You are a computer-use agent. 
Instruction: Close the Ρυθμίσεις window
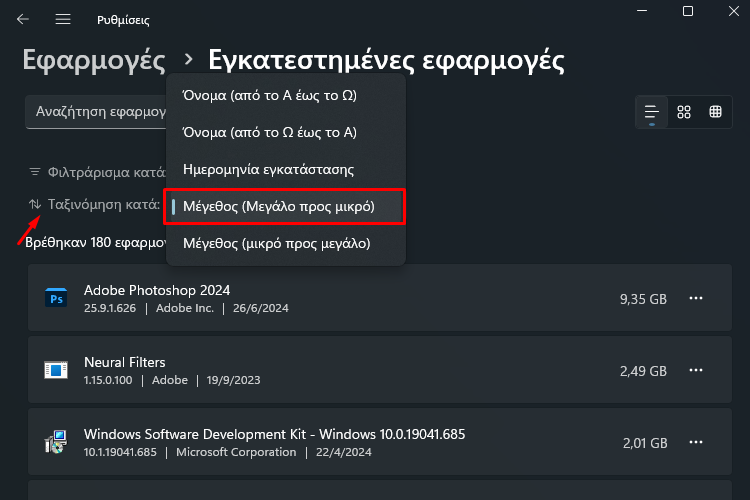tap(734, 11)
